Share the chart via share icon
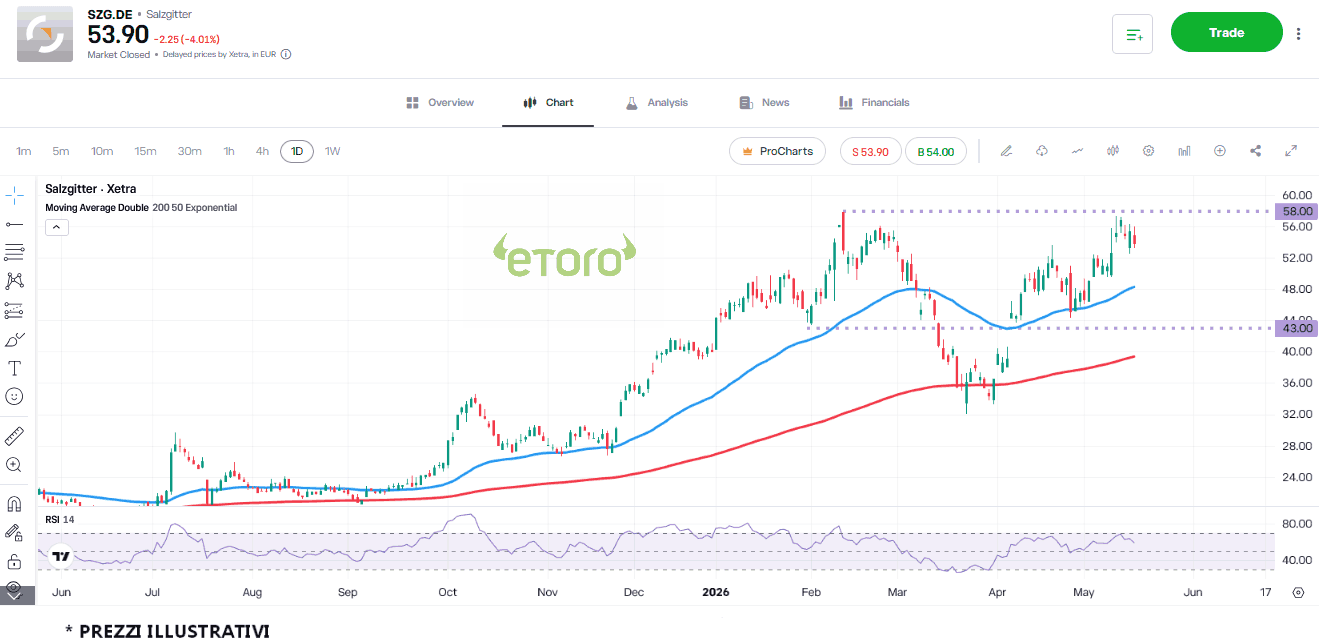This screenshot has height=643, width=1319. (1256, 151)
